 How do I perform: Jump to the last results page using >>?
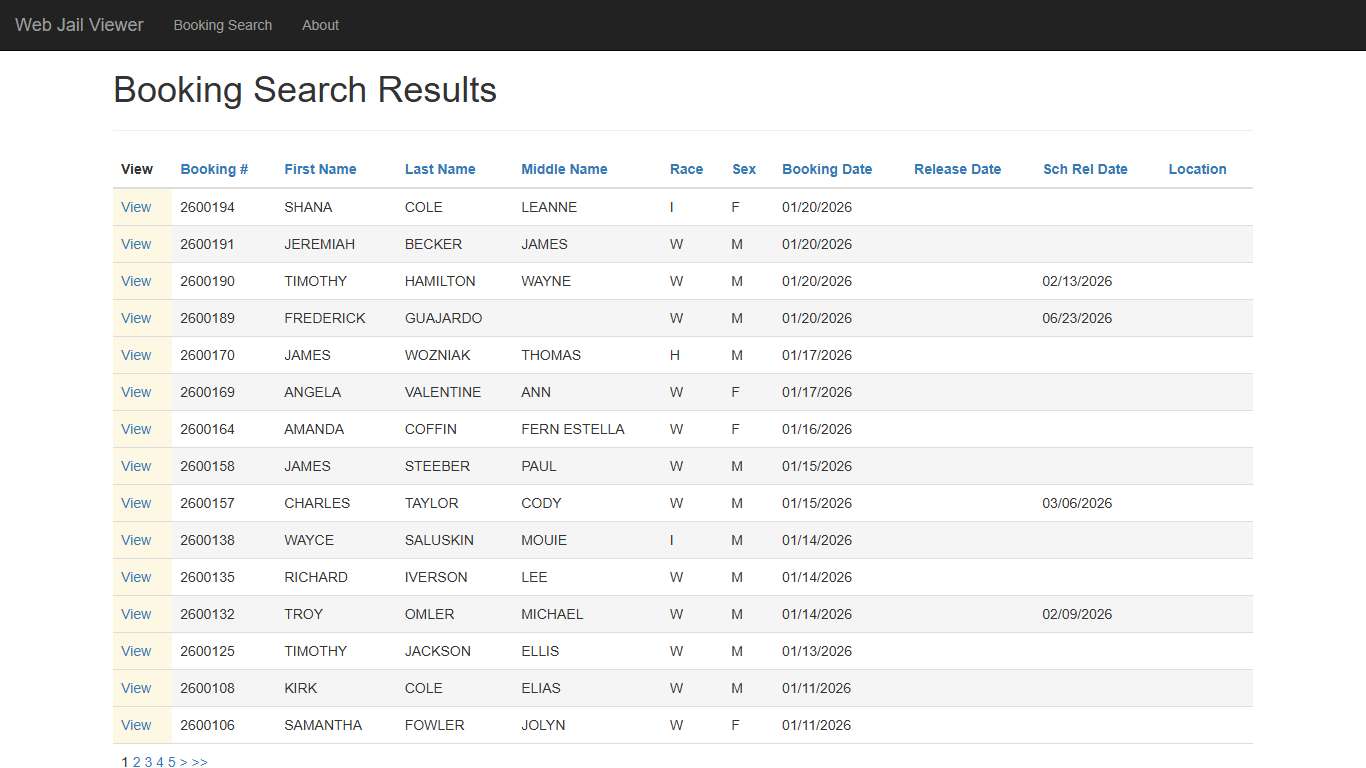point(199,762)
